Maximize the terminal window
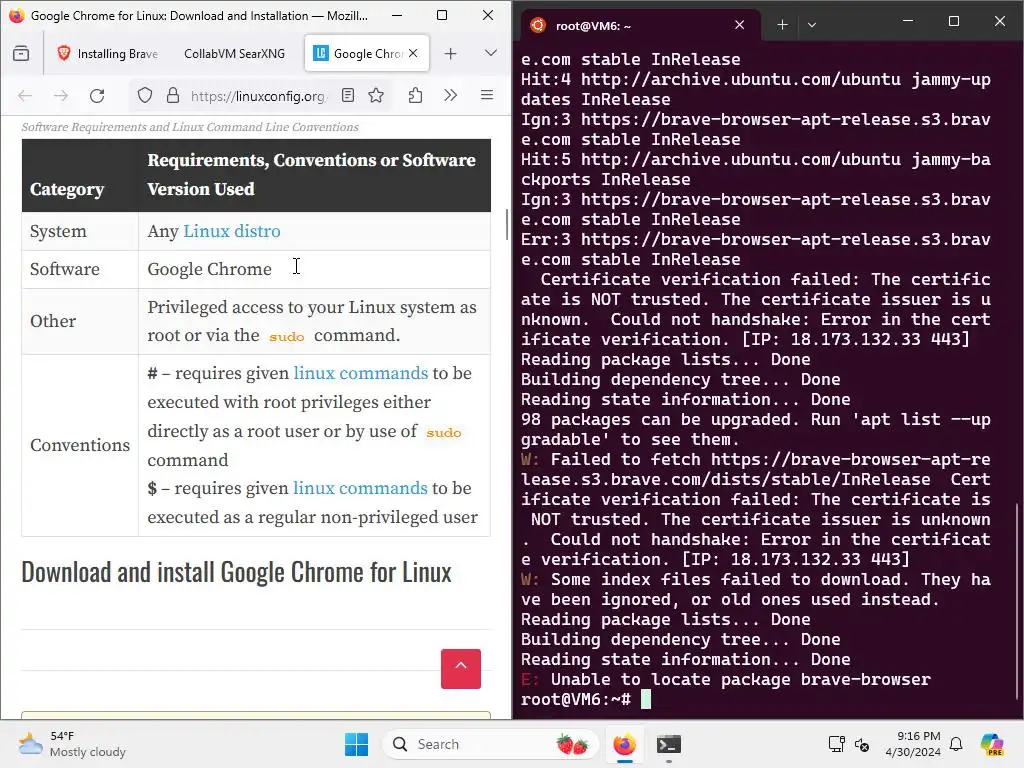Image resolution: width=1024 pixels, height=768 pixels. pyautogui.click(x=953, y=22)
